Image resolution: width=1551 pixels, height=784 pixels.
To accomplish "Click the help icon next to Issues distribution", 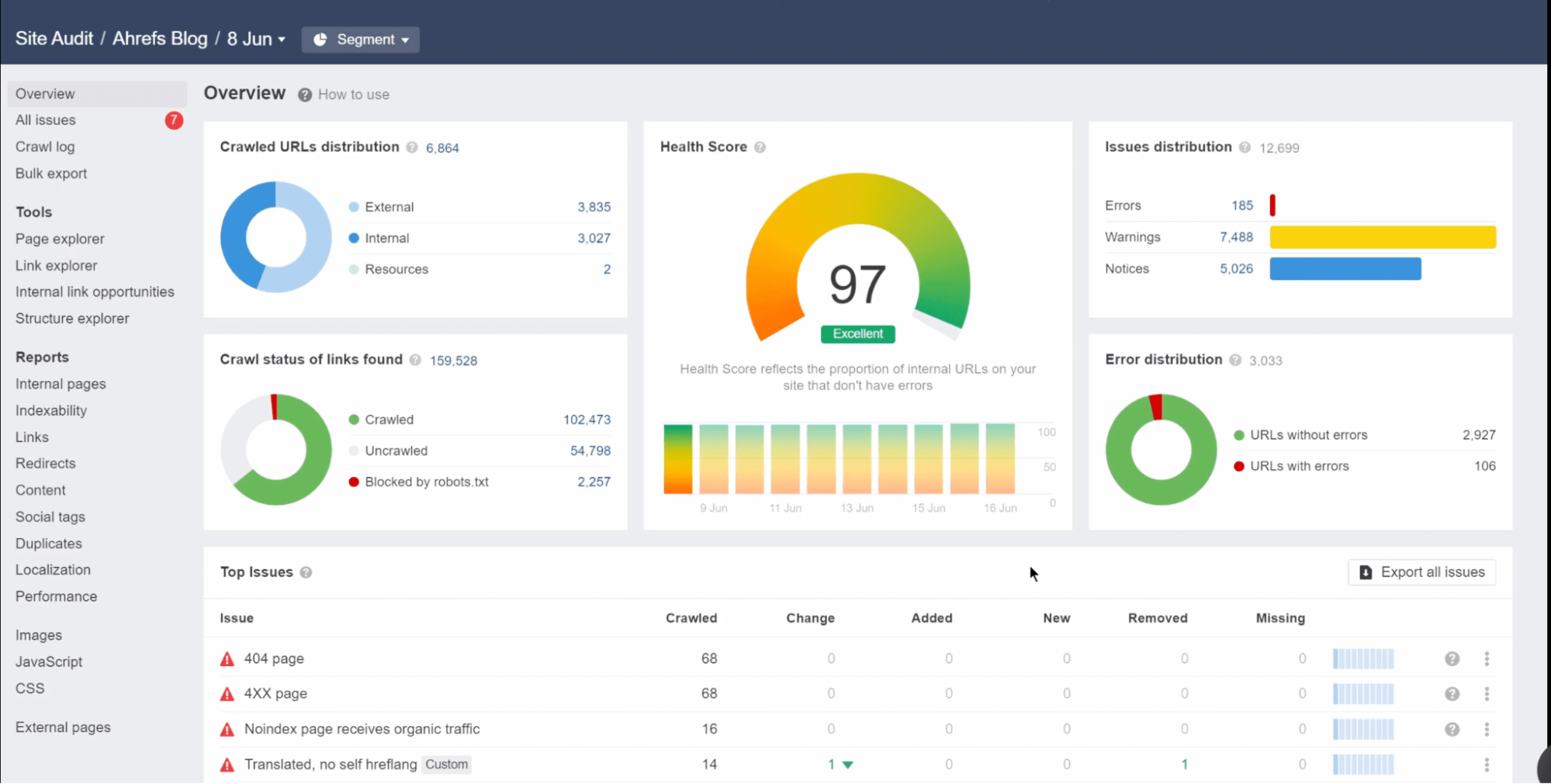I will 1245,147.
